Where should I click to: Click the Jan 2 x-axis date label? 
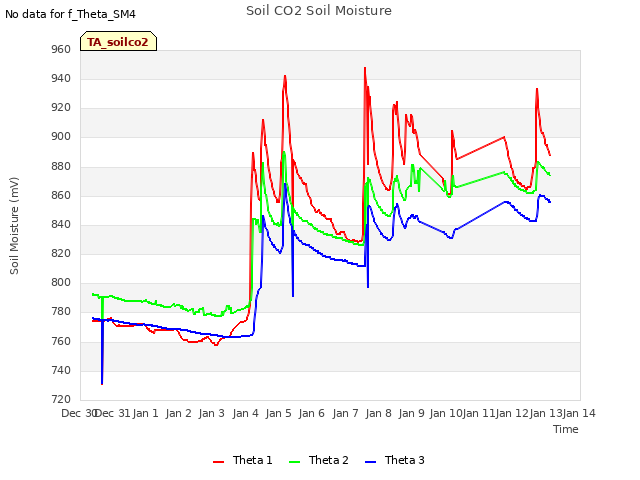178,413
